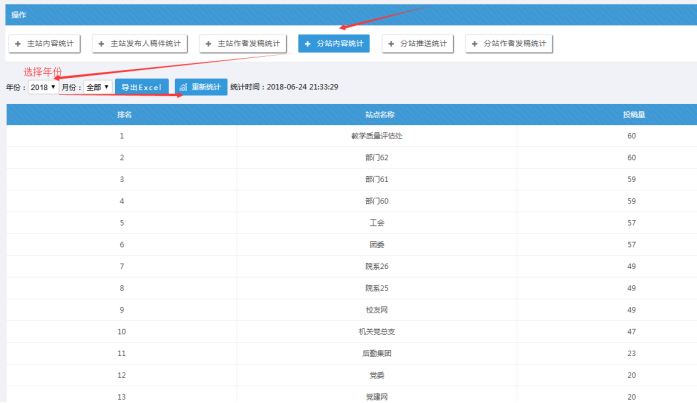Viewport: 697px width, 403px height.
Task: Select the 后勤集团 table row
Action: point(376,352)
